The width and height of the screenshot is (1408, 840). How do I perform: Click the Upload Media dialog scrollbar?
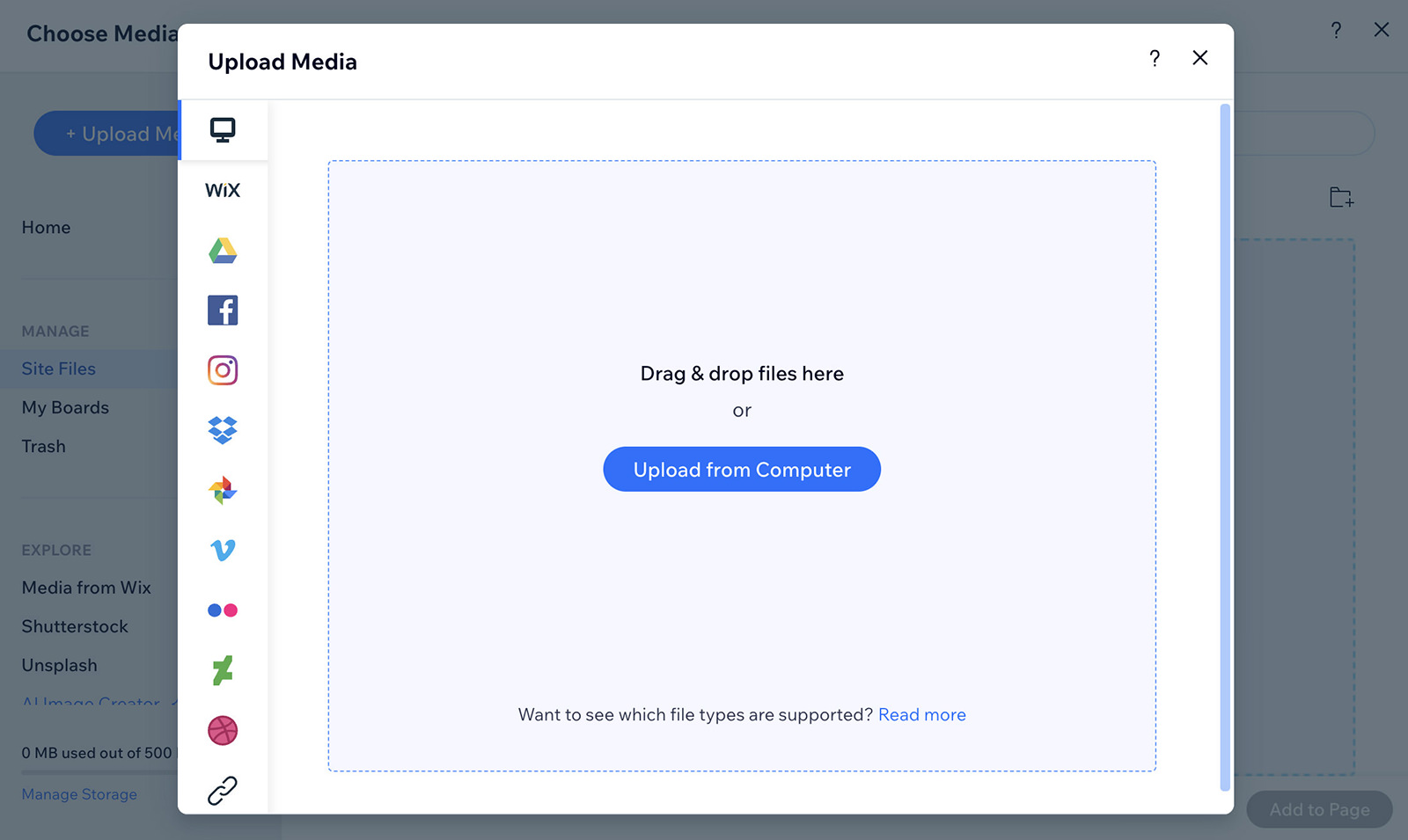1225,447
